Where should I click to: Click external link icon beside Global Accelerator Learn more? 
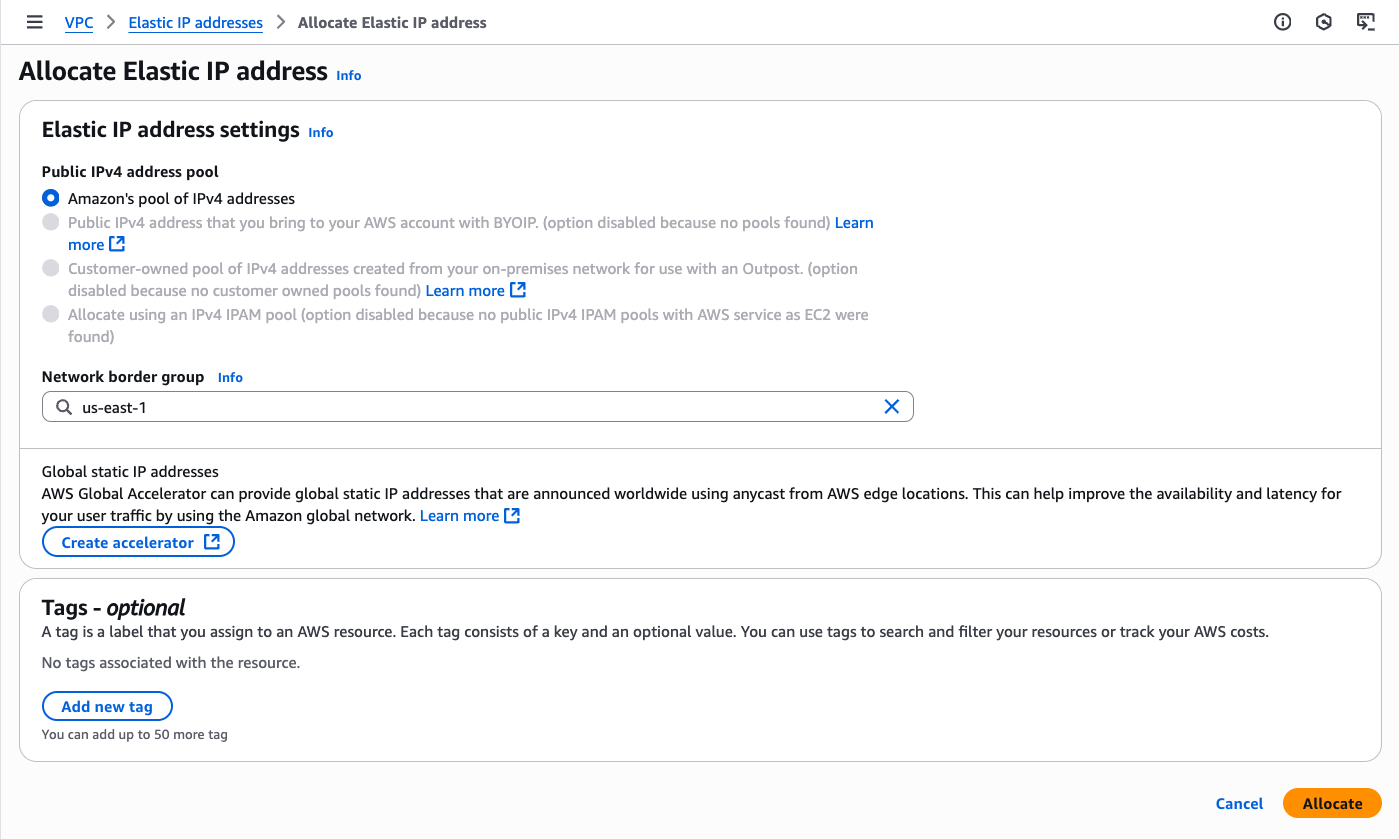coord(512,516)
